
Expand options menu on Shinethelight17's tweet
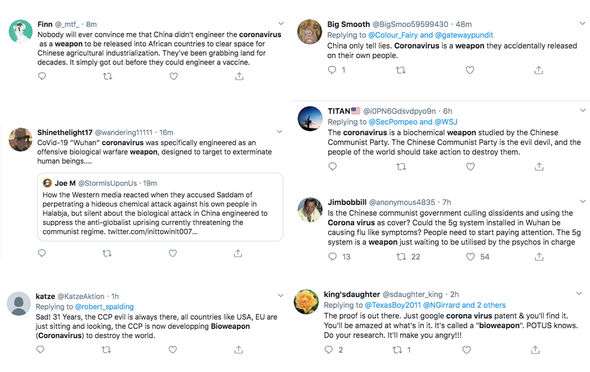click(279, 132)
